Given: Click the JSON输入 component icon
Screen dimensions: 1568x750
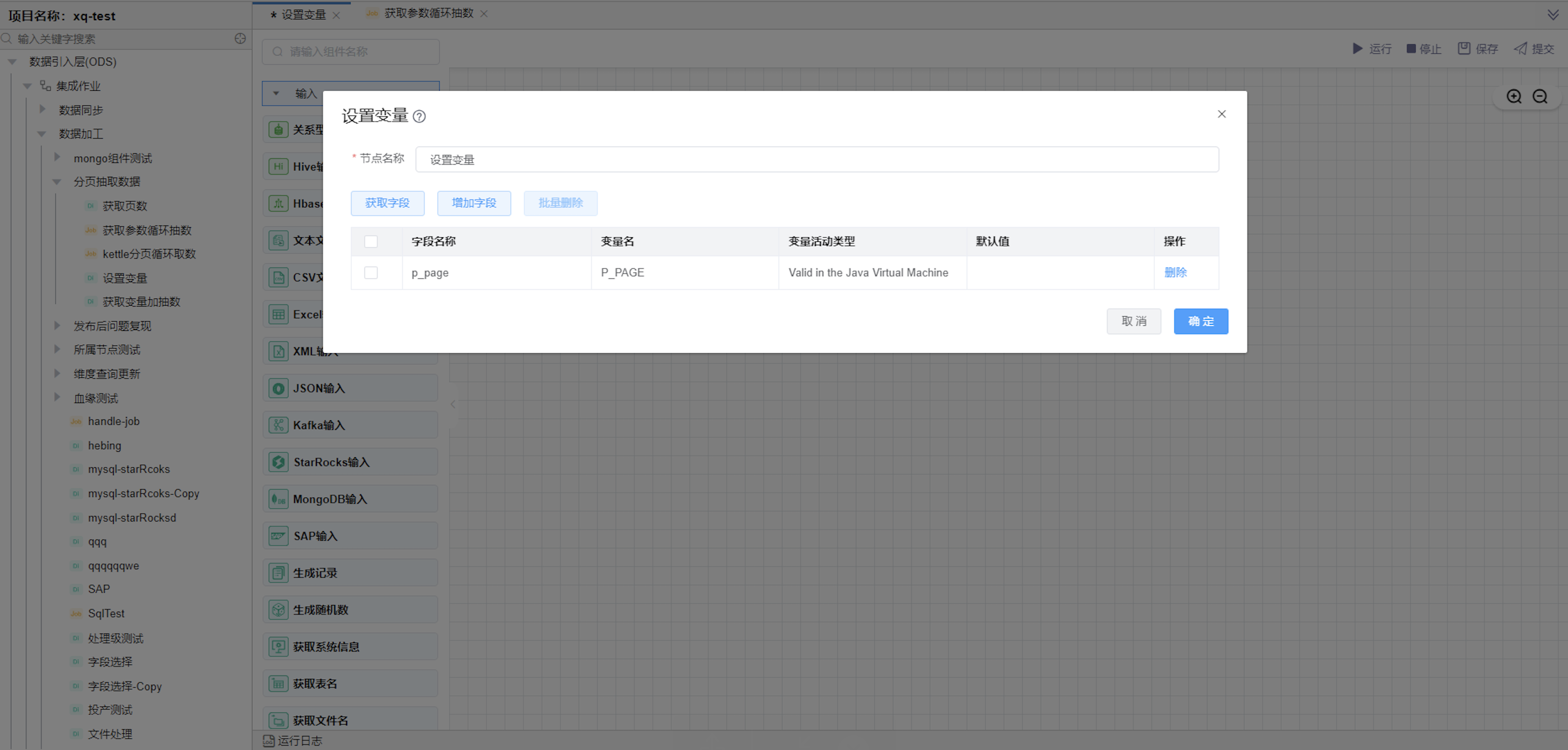Looking at the screenshot, I should pos(278,388).
